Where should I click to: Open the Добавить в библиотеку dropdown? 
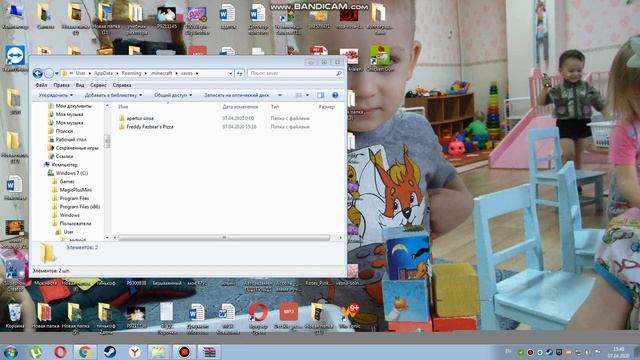tap(113, 95)
